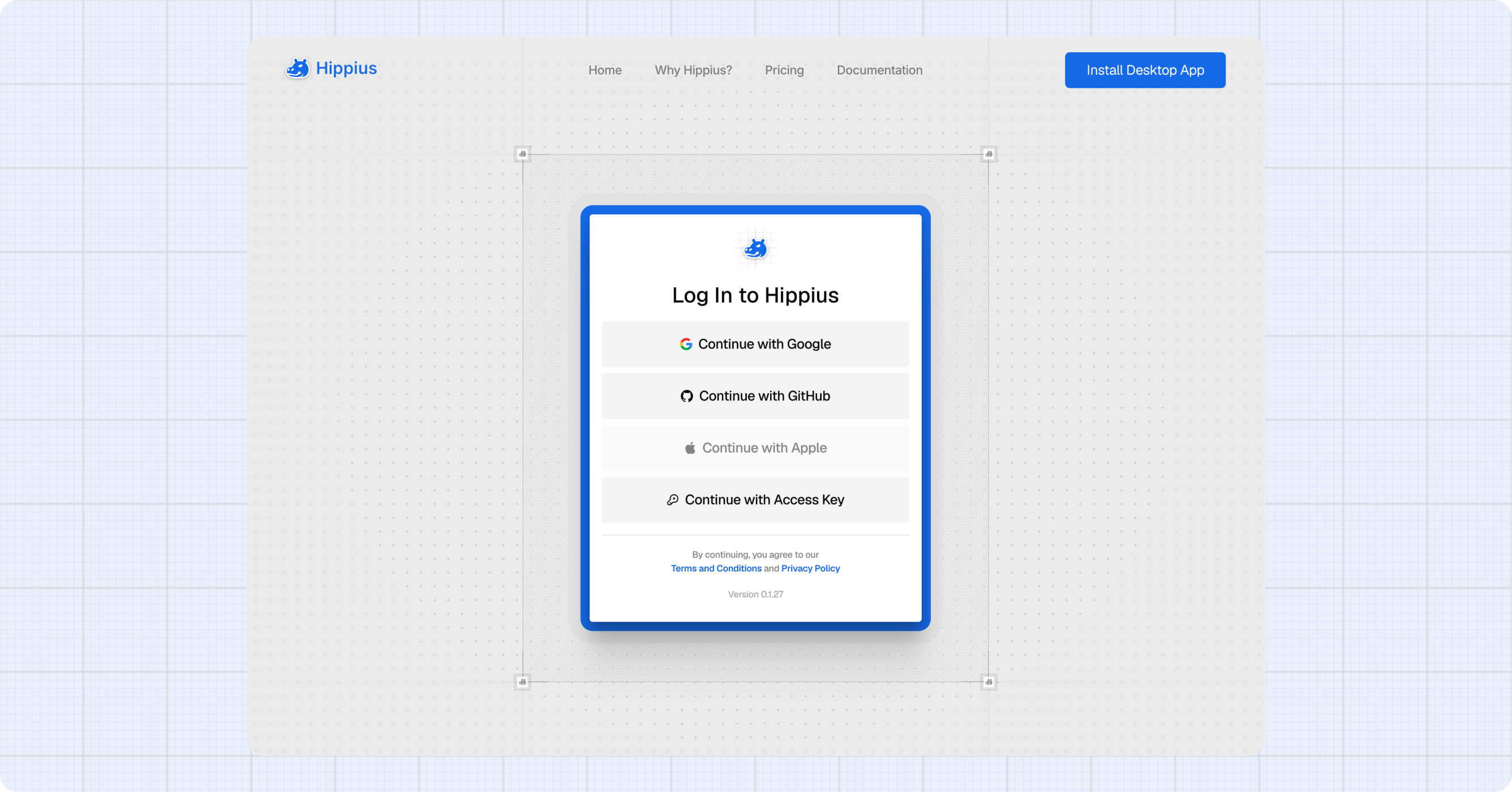Click the Google logo icon
Viewport: 1512px width, 792px height.
pyautogui.click(x=686, y=345)
